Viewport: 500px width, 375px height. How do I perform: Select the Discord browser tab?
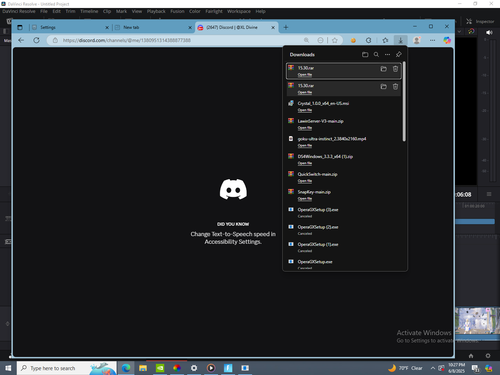236,27
